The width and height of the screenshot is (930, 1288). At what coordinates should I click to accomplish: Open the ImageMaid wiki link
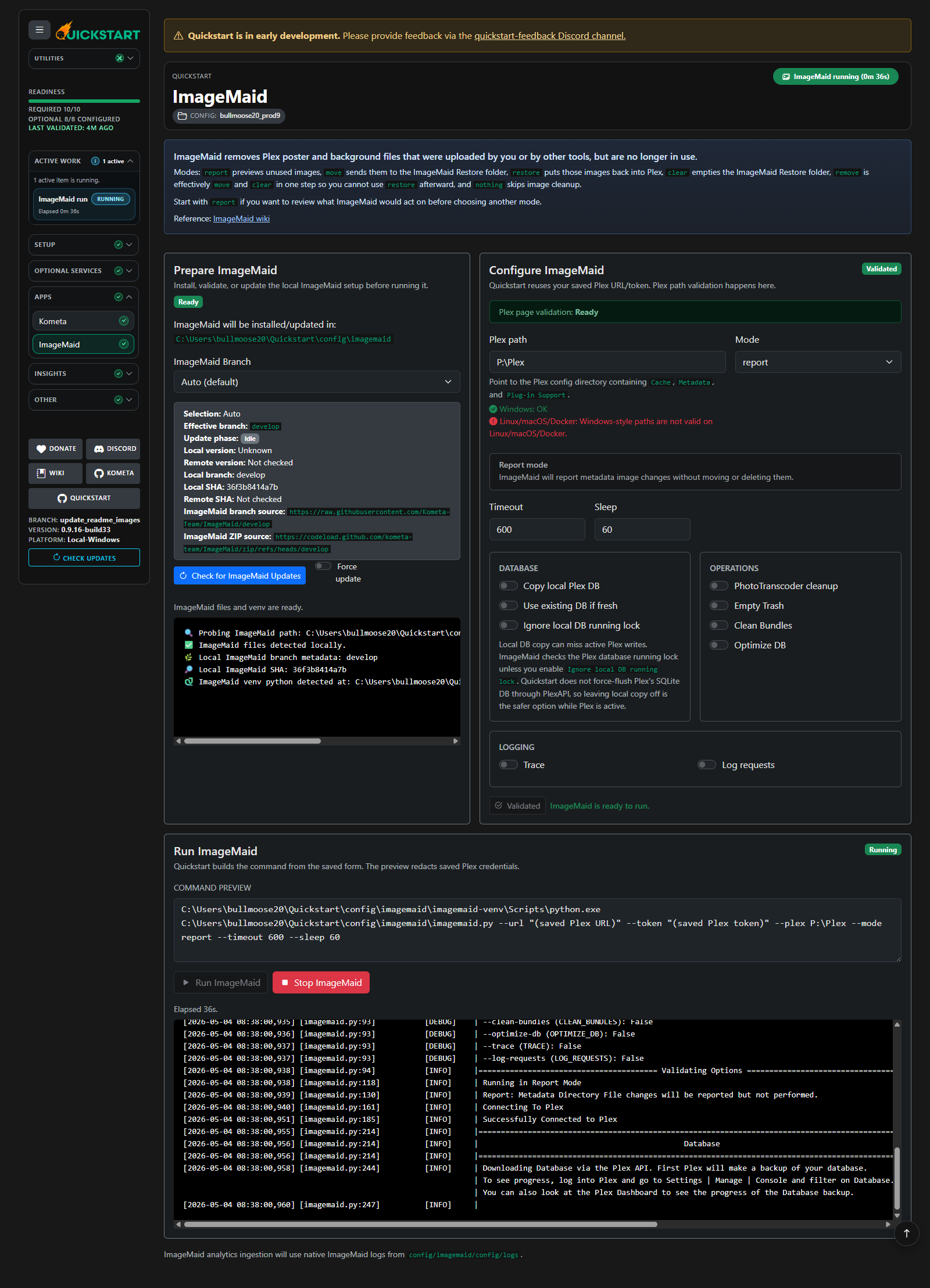point(241,218)
